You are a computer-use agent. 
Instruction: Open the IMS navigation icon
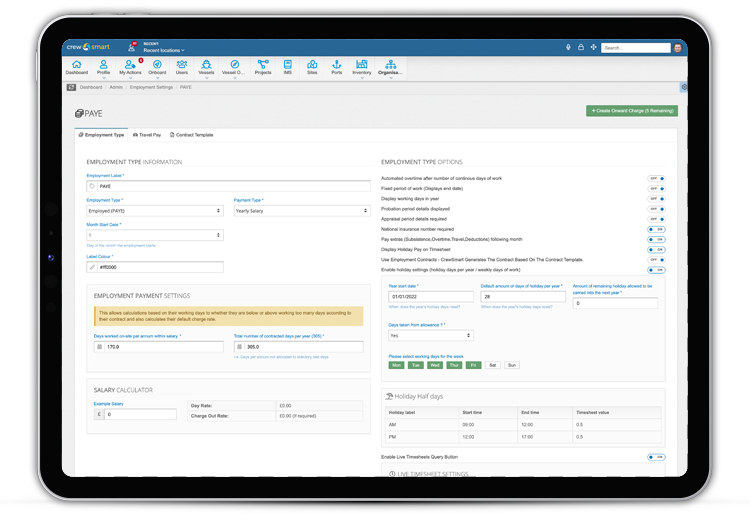pyautogui.click(x=288, y=66)
